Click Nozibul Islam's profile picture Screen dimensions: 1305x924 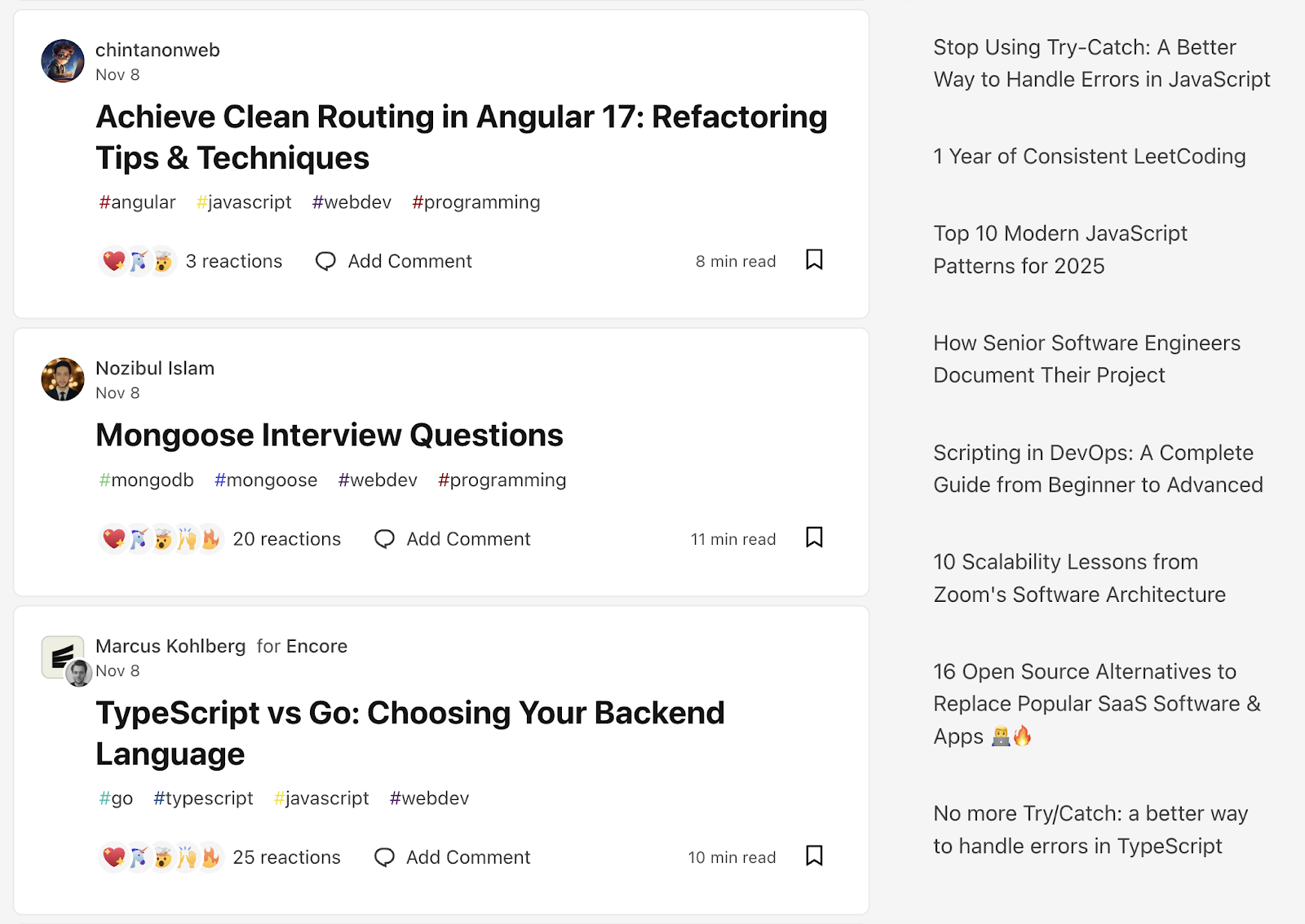coord(62,378)
